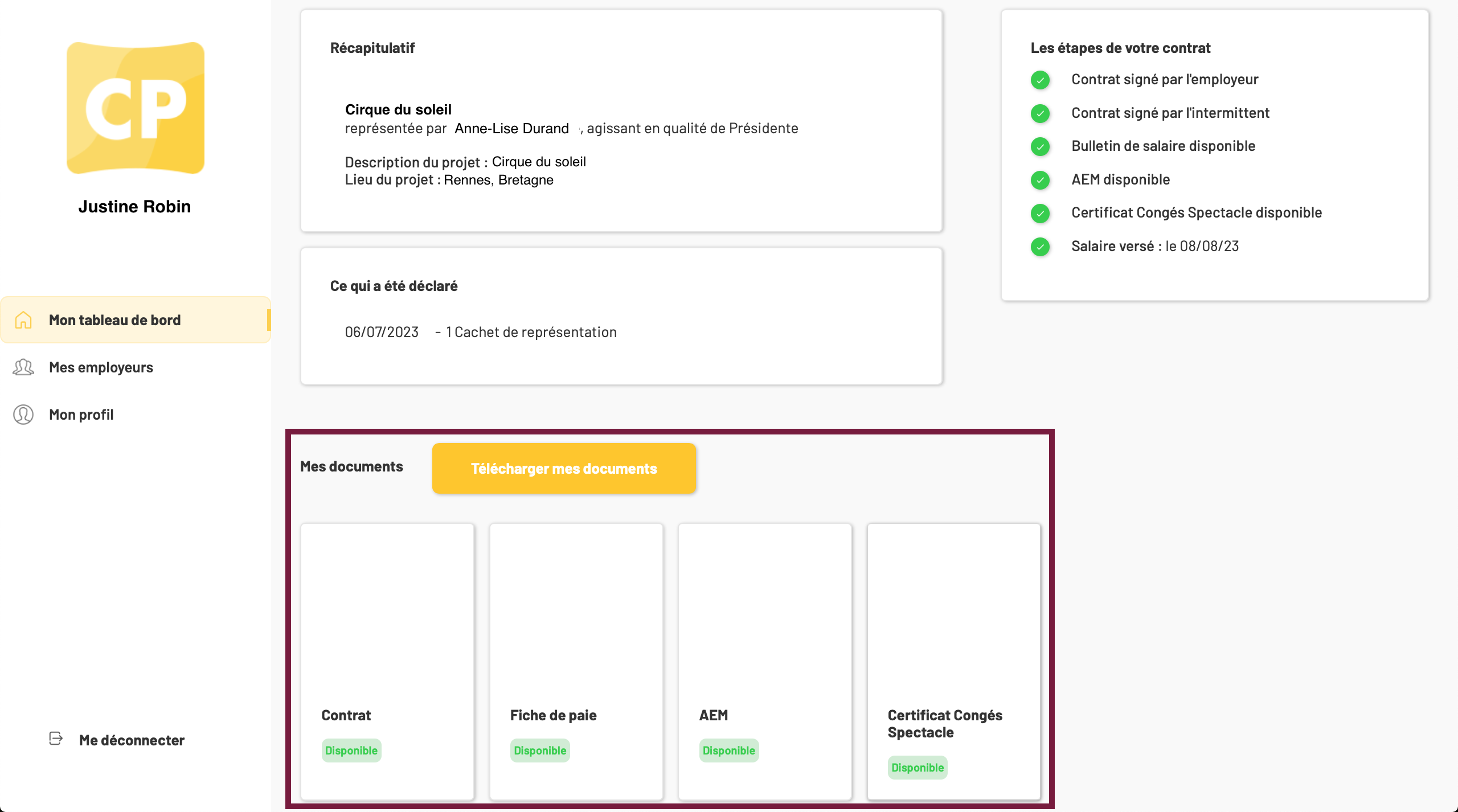The width and height of the screenshot is (1458, 812).
Task: Open the Contrat document card
Action: coord(387,662)
